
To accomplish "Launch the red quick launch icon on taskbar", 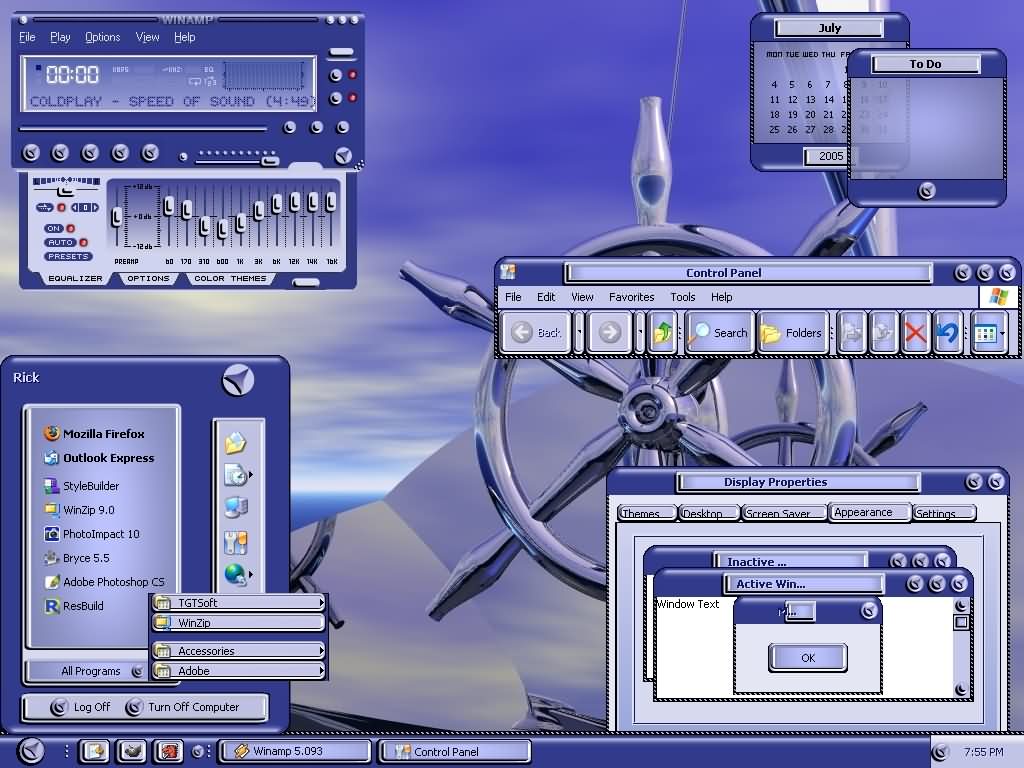I will click(x=168, y=752).
